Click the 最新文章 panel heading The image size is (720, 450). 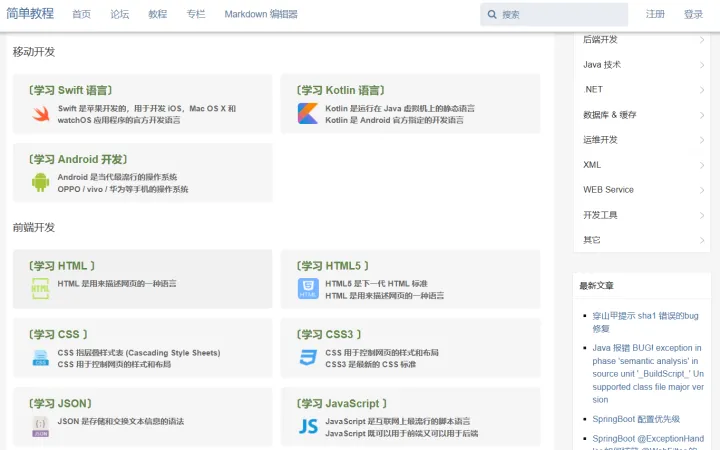(x=596, y=286)
